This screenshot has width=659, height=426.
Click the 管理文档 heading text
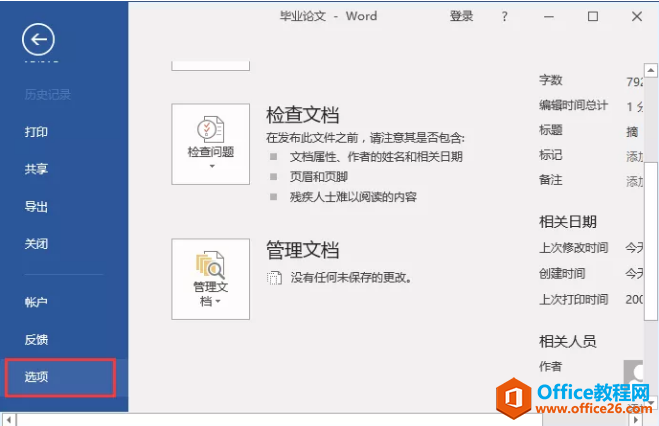[x=303, y=250]
